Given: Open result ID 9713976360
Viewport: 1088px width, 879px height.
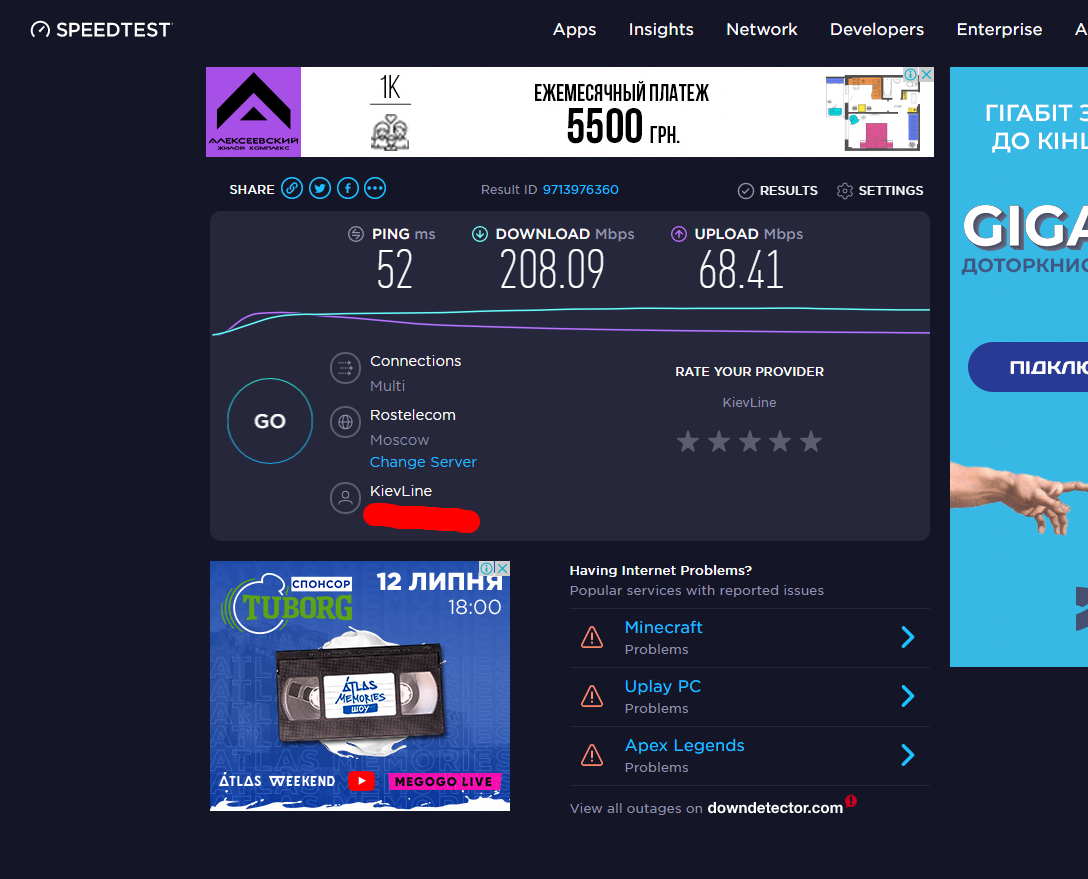Looking at the screenshot, I should 580,189.
